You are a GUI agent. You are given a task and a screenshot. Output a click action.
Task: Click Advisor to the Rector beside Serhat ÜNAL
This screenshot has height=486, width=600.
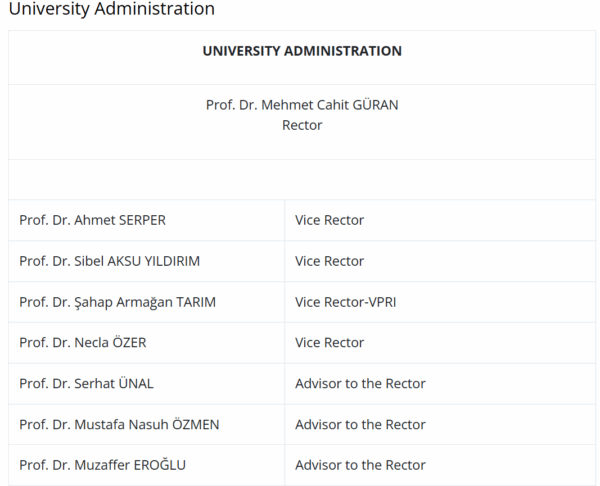[360, 383]
